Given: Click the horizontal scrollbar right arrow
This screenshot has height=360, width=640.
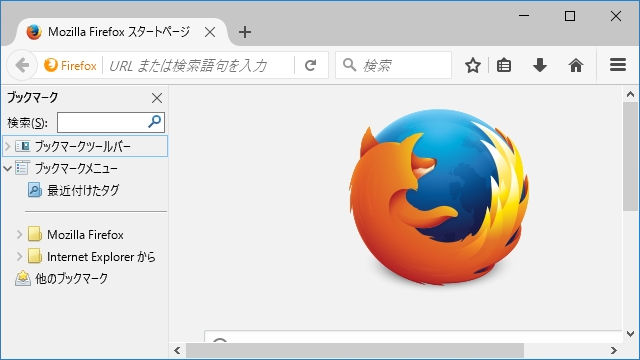Looking at the screenshot, I should pos(613,351).
